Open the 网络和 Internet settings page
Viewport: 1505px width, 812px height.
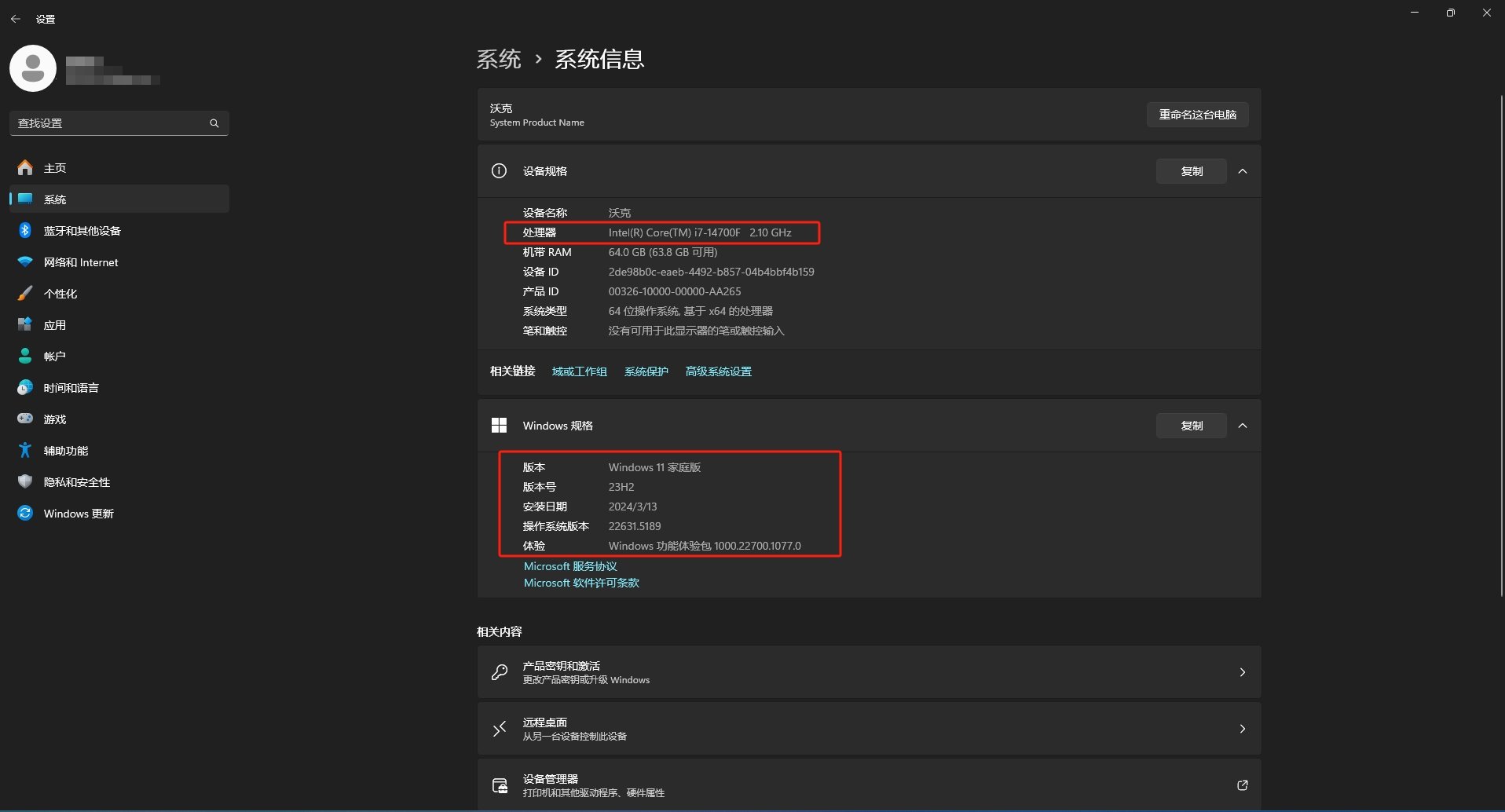tap(79, 262)
